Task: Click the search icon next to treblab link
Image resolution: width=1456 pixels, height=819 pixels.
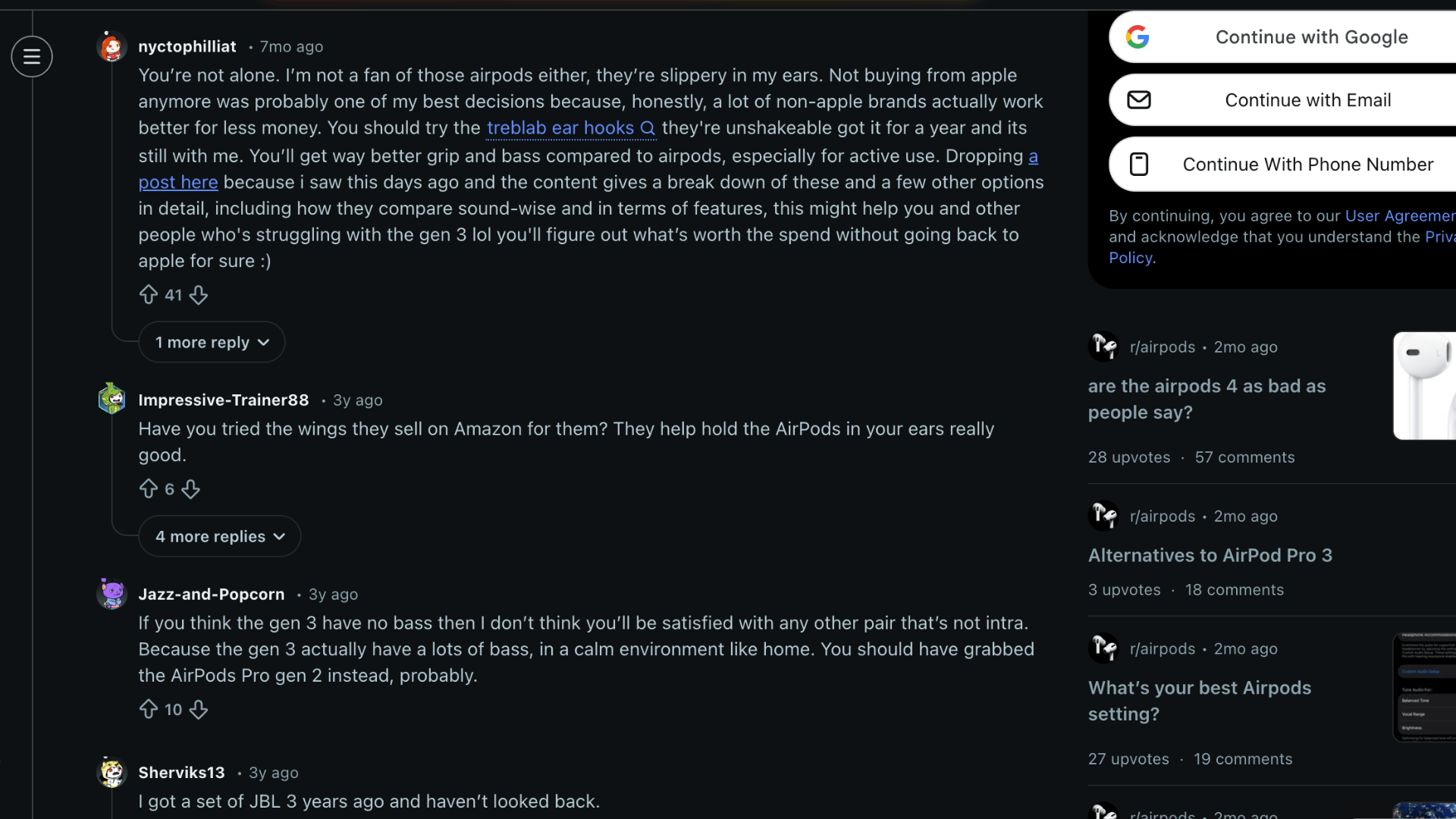Action: click(x=648, y=128)
